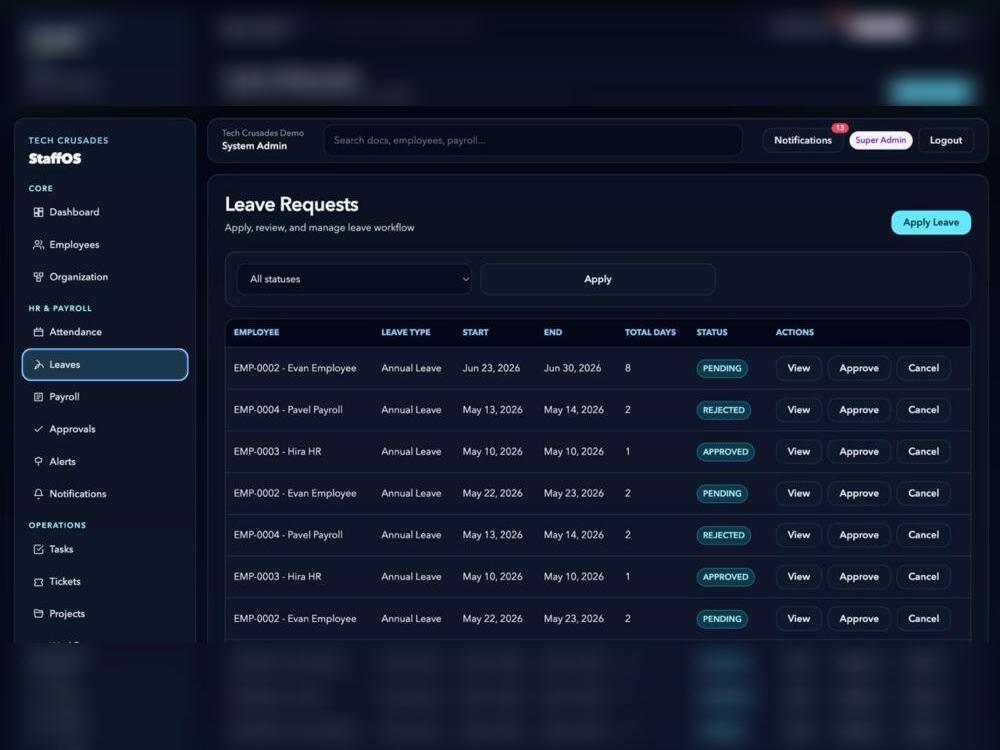Open Payroll menu item
This screenshot has height=750, width=1000.
pyautogui.click(x=105, y=397)
